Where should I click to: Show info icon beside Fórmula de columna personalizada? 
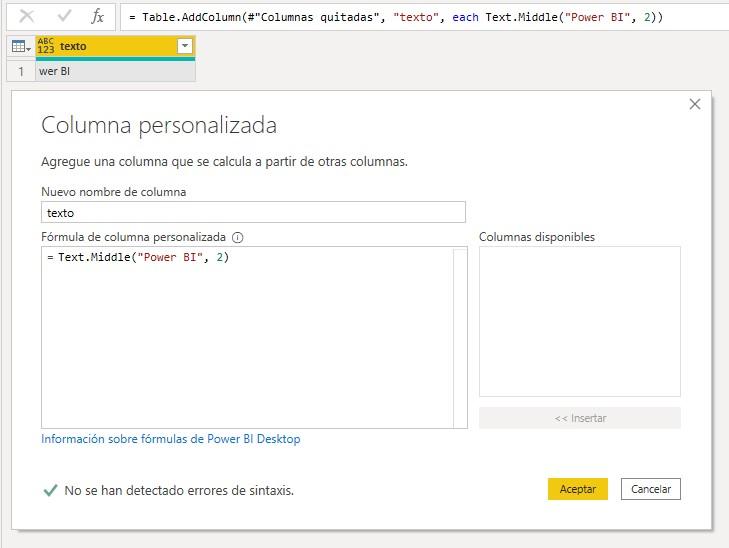(238, 238)
